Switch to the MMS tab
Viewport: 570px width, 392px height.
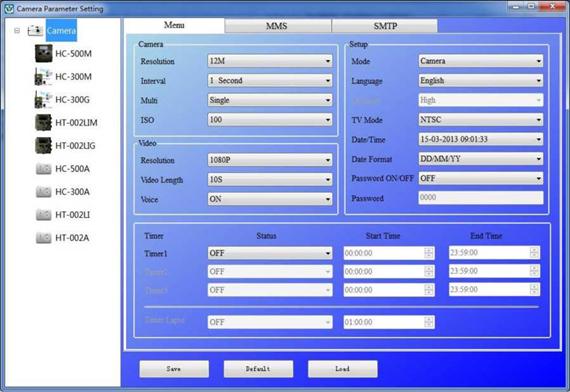tap(278, 26)
